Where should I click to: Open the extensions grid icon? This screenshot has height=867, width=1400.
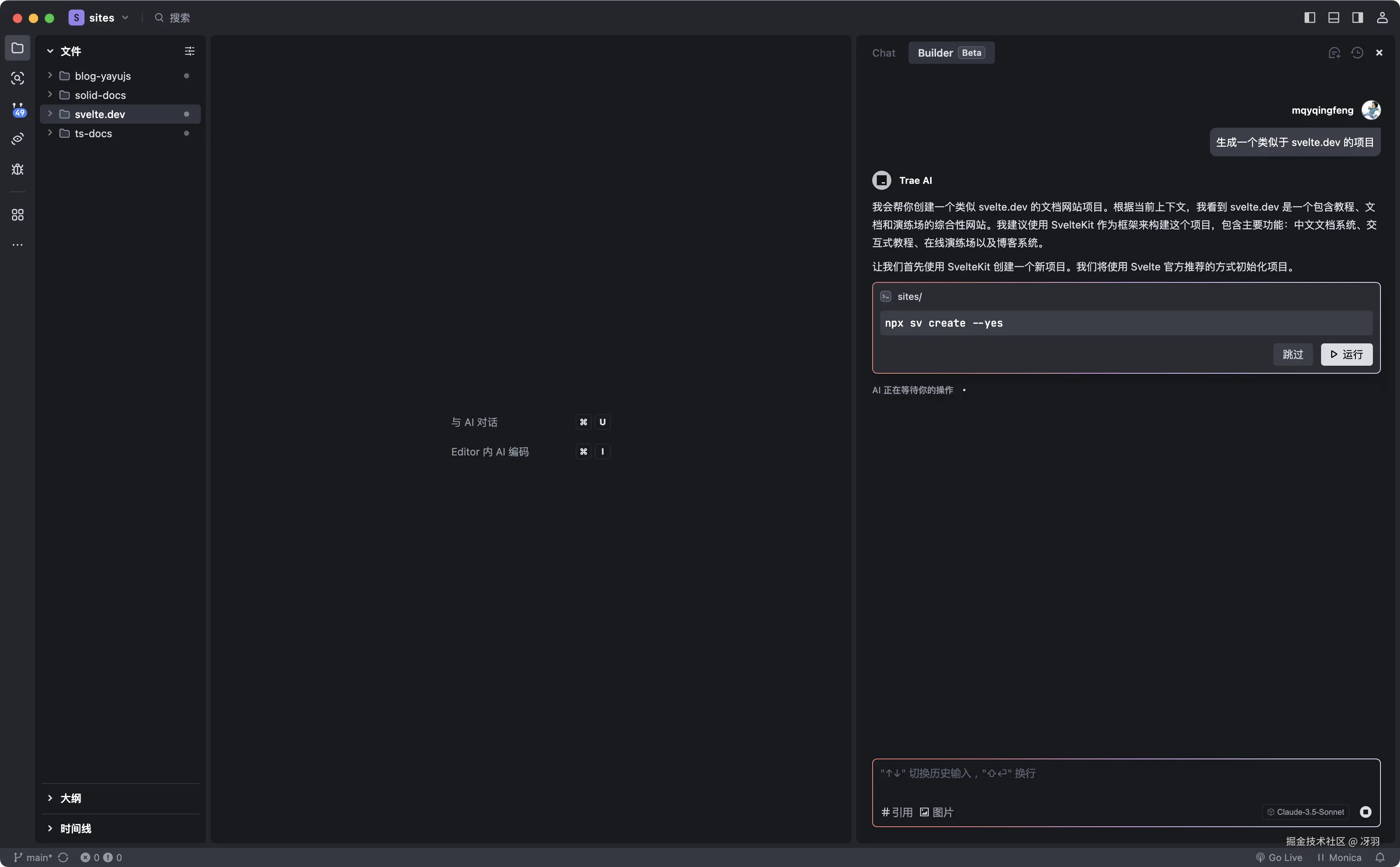point(18,215)
